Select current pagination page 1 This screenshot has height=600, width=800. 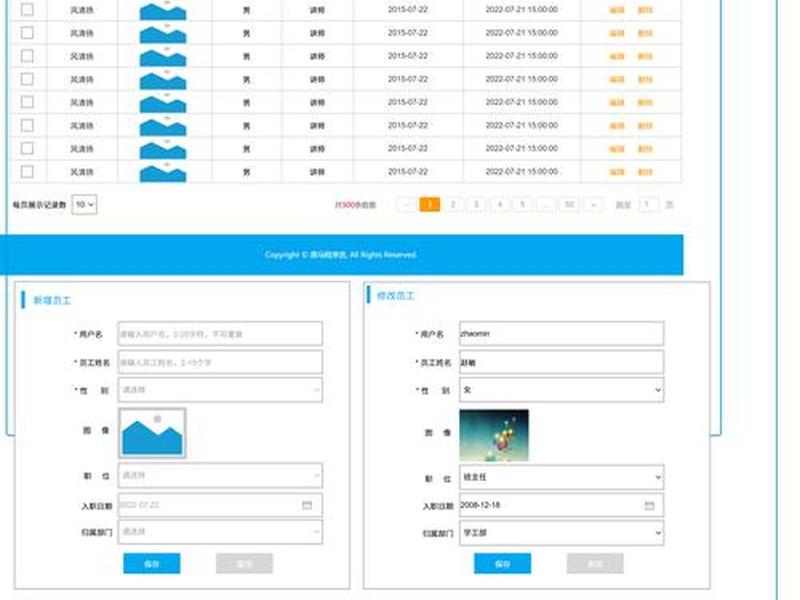pyautogui.click(x=430, y=205)
